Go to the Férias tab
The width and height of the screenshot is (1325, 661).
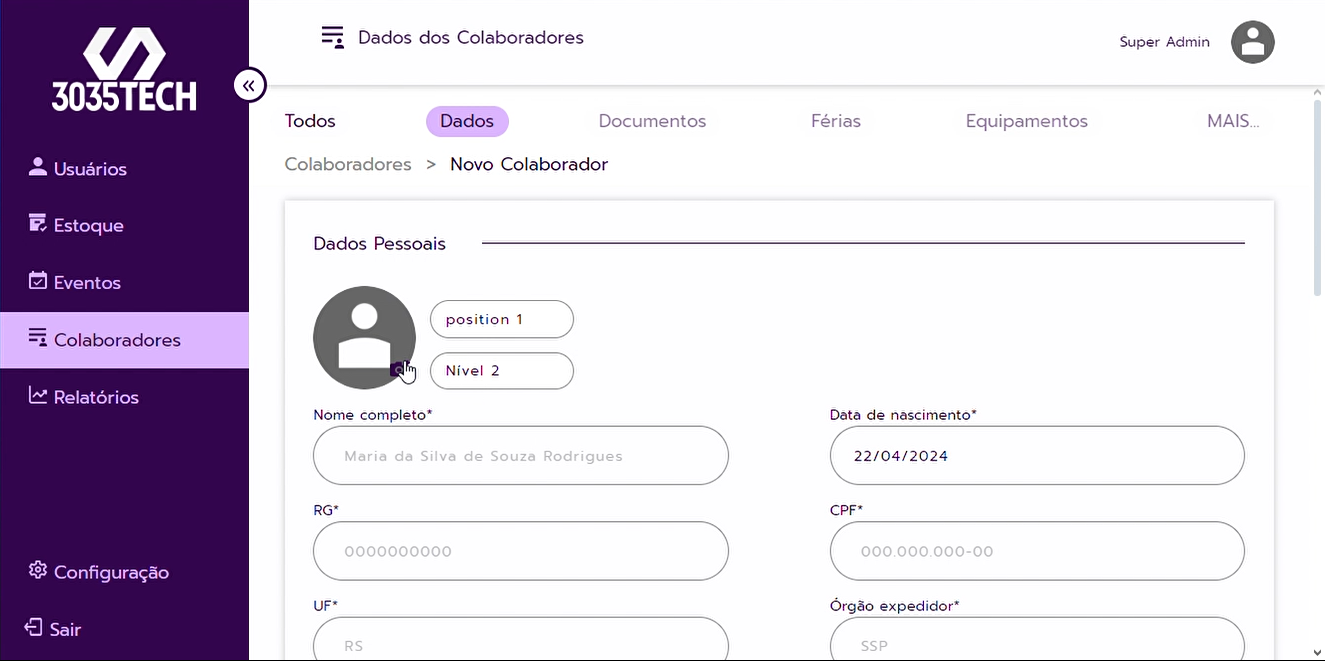point(836,121)
